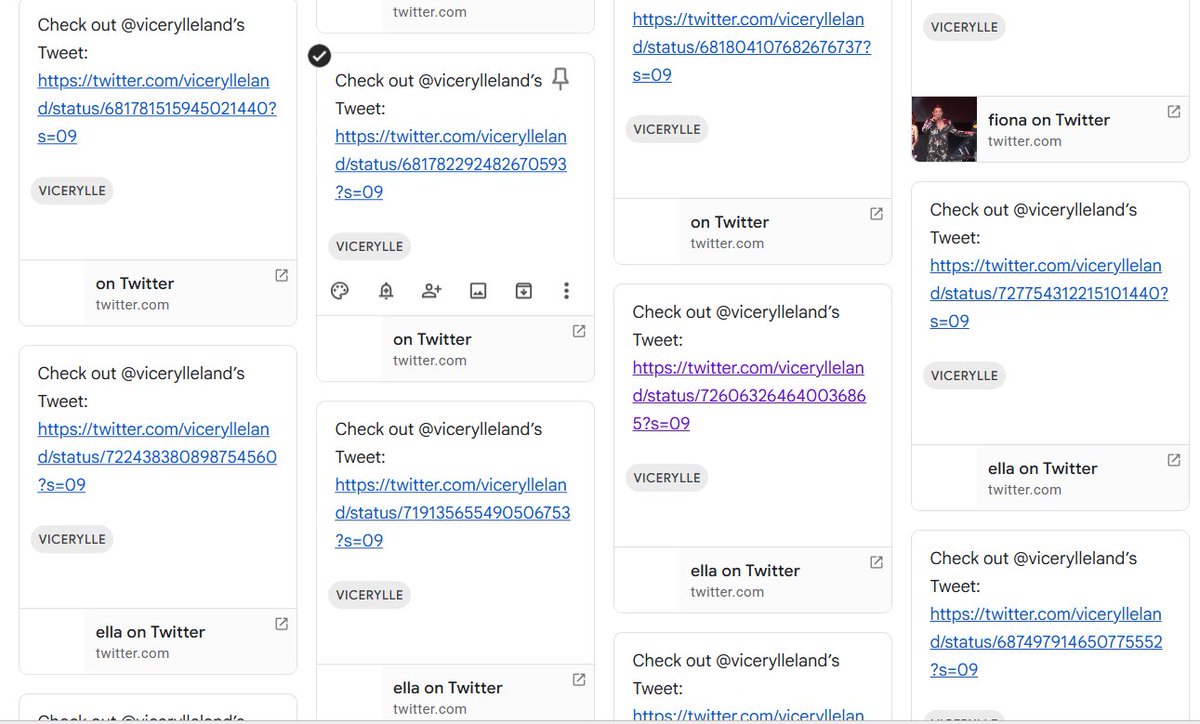Set a reminder with the bell icon
Screen dimensions: 1200x724
pyautogui.click(x=386, y=291)
